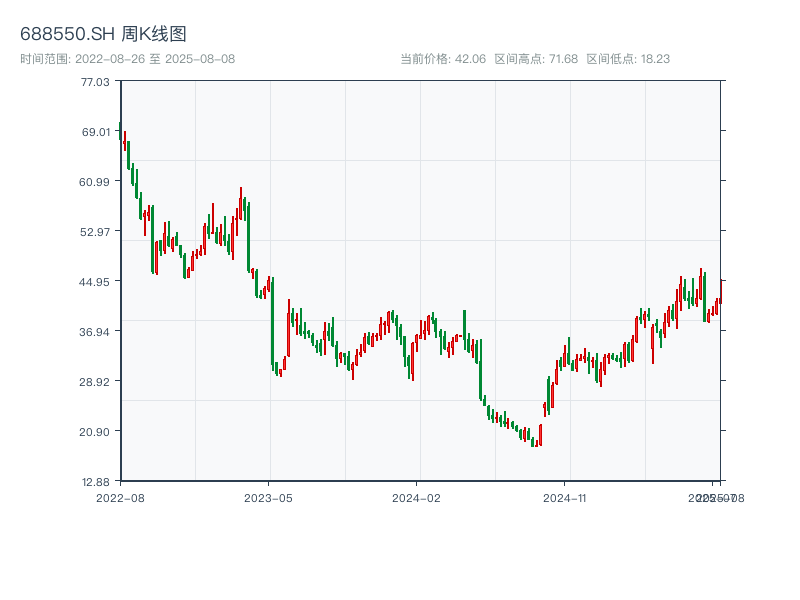Jump to the 2024-02 date label

pyautogui.click(x=417, y=497)
